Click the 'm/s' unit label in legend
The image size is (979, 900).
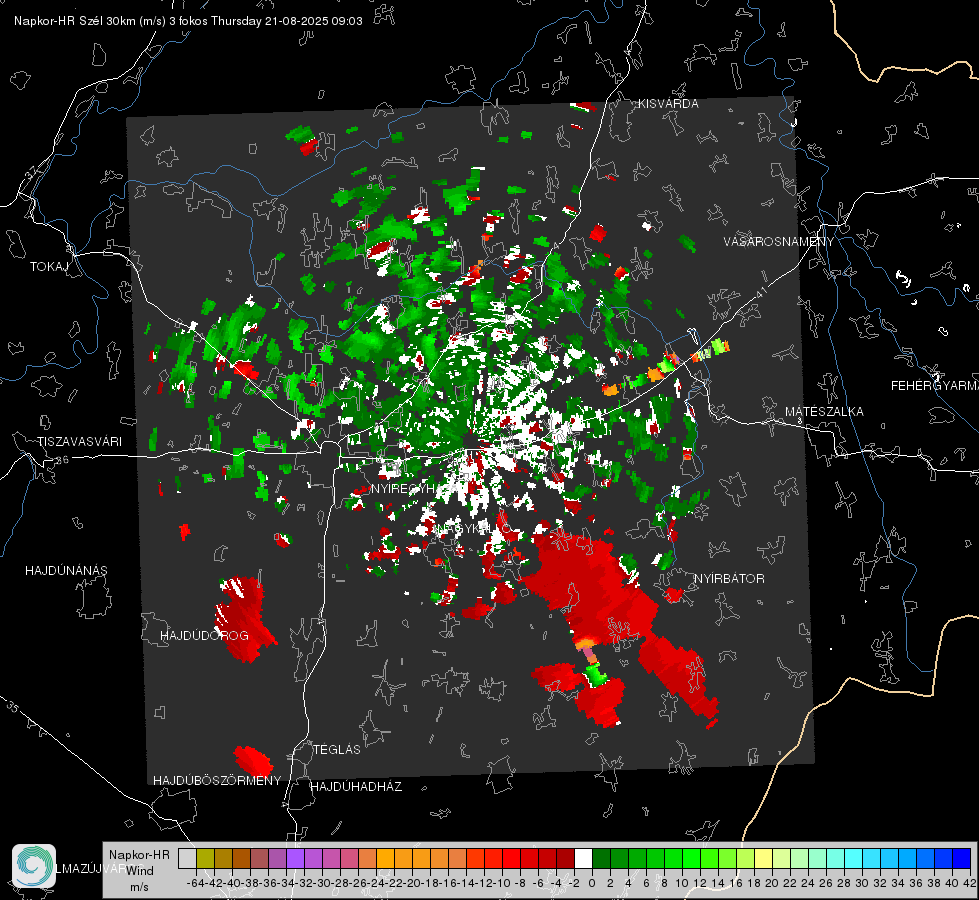139,886
